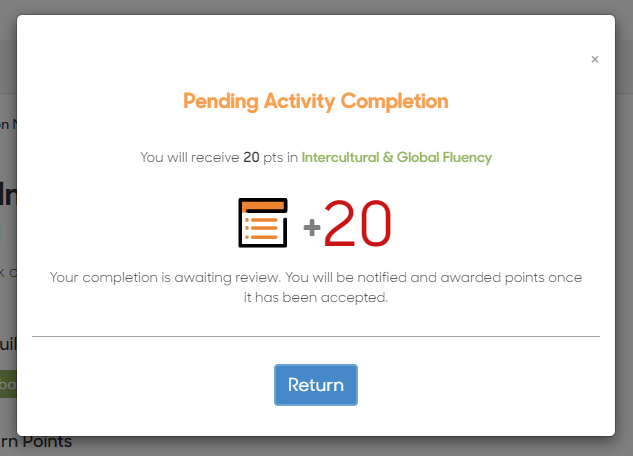The height and width of the screenshot is (456, 633).
Task: Click the "it has been accepted" line
Action: click(316, 298)
